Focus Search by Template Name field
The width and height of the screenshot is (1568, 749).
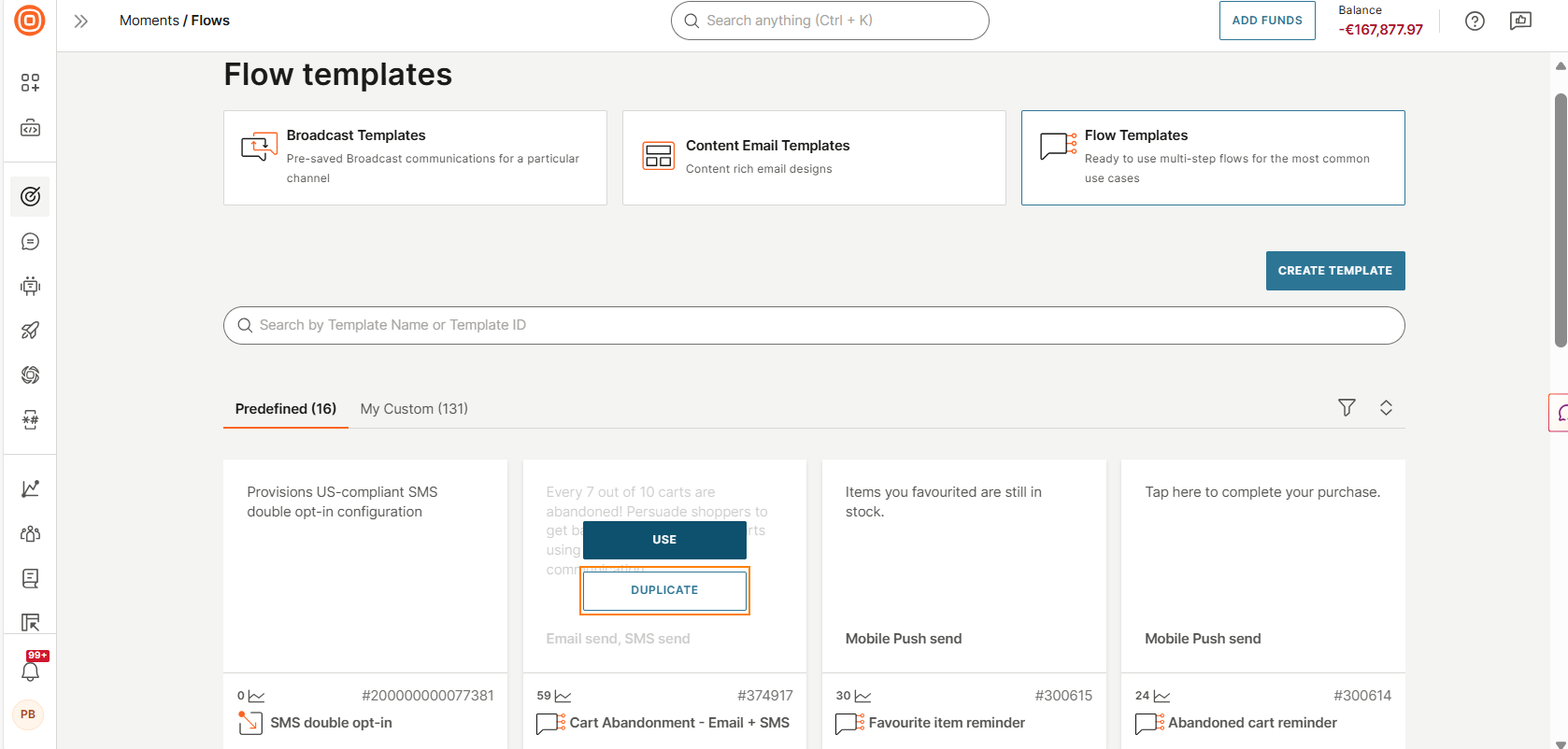click(814, 325)
